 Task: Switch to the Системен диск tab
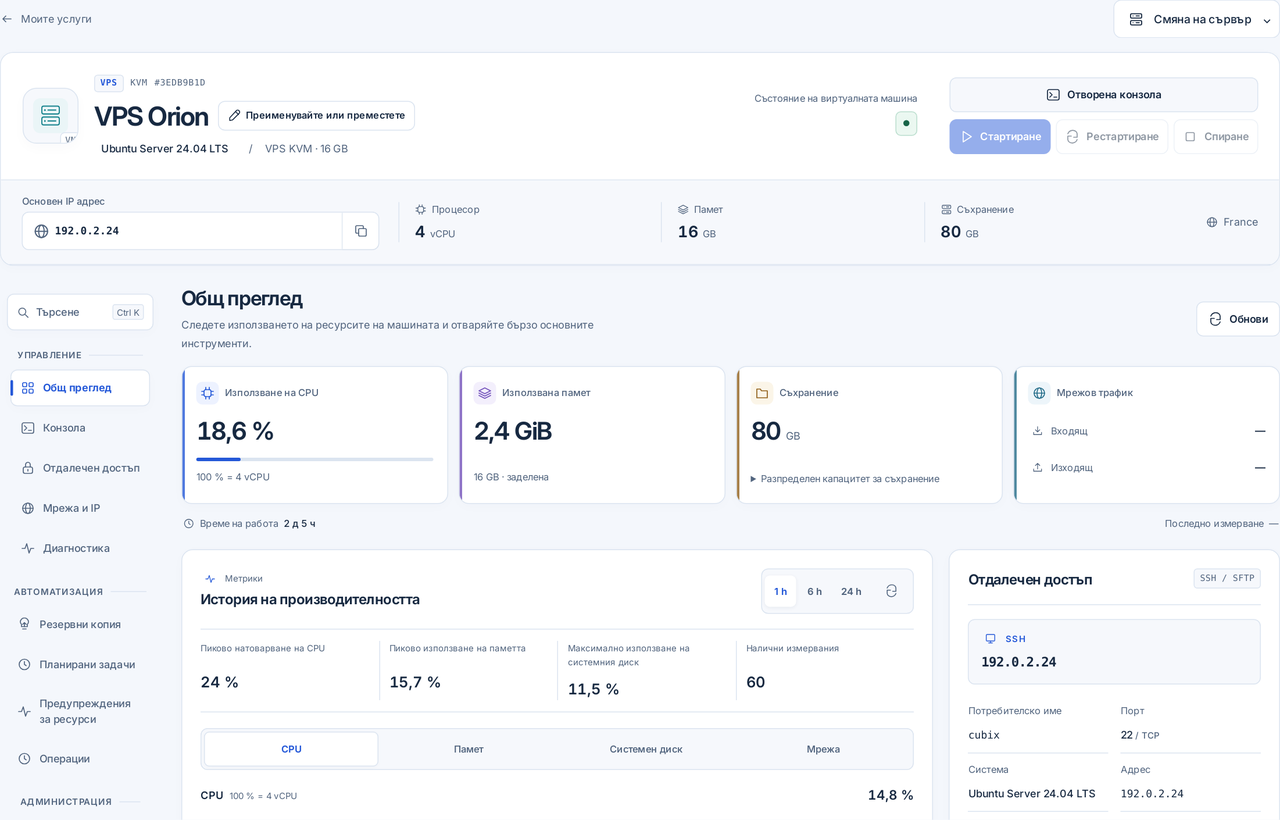(x=646, y=749)
